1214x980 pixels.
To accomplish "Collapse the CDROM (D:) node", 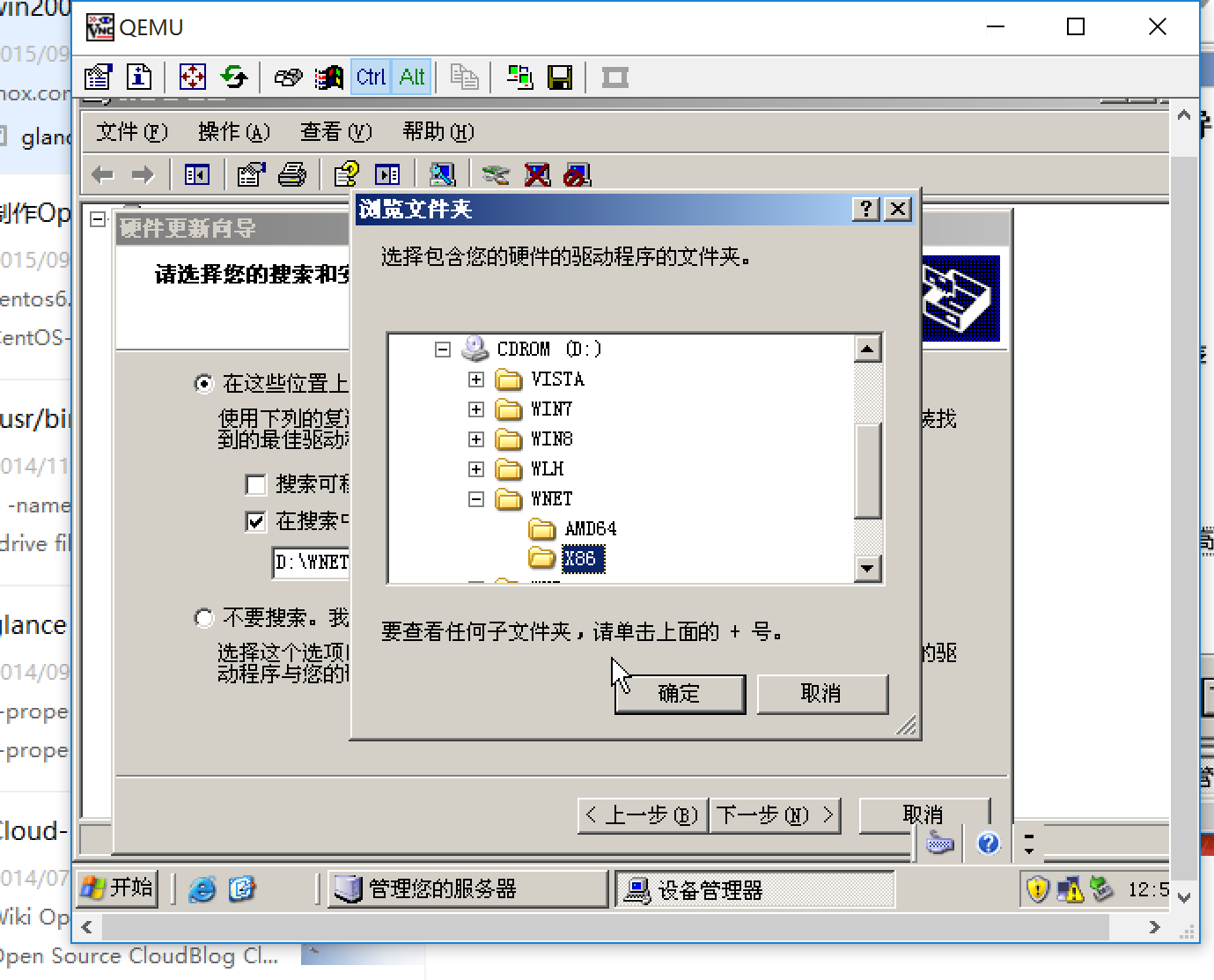I will tap(443, 350).
